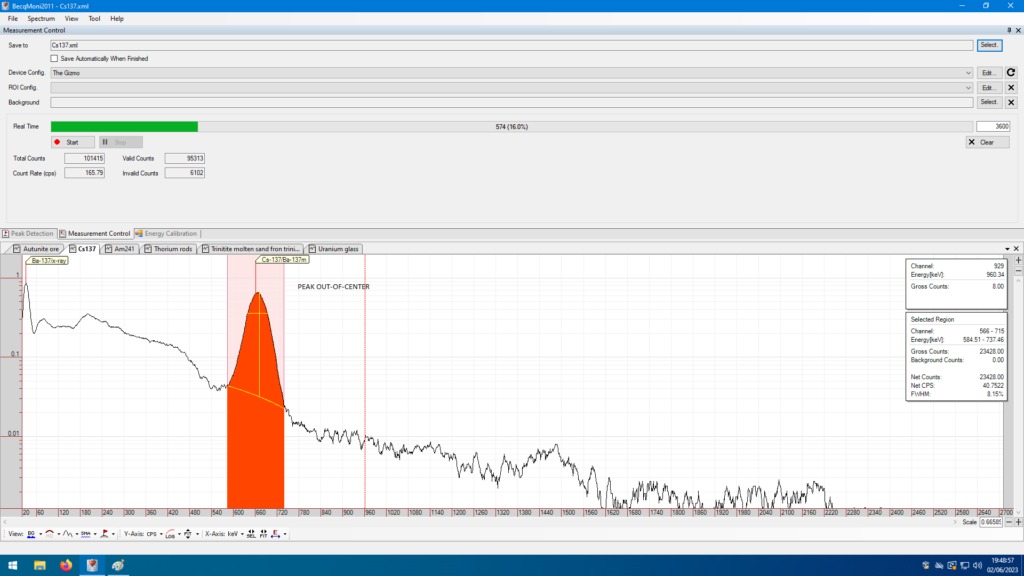Click the Start measurement button

pos(72,142)
